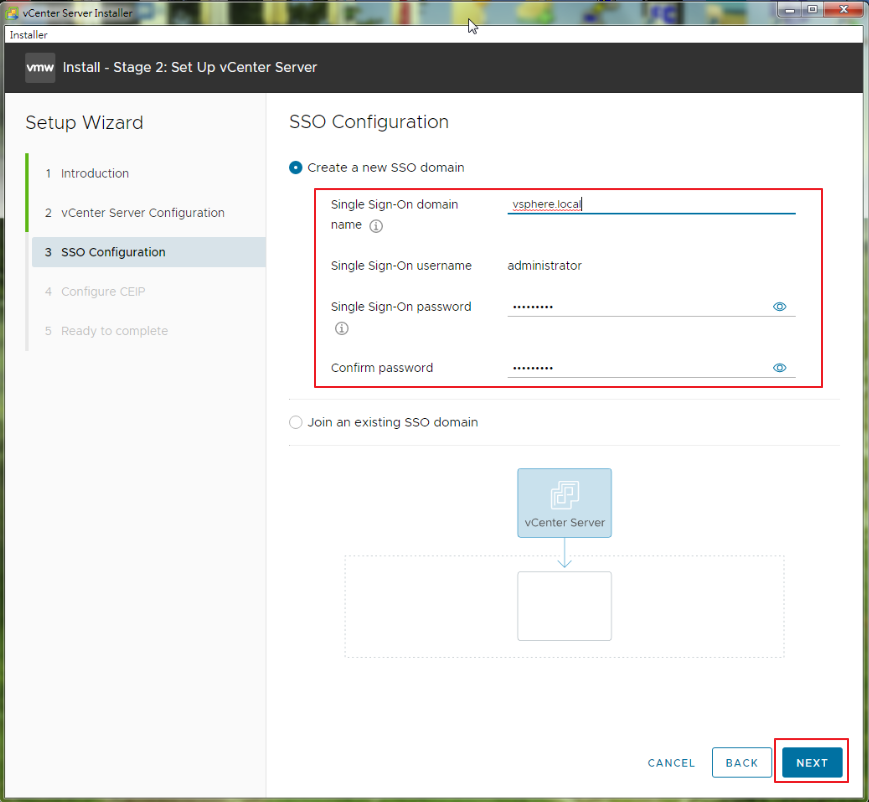Click the Setup Wizard heading
The height and width of the screenshot is (802, 869).
tap(84, 122)
